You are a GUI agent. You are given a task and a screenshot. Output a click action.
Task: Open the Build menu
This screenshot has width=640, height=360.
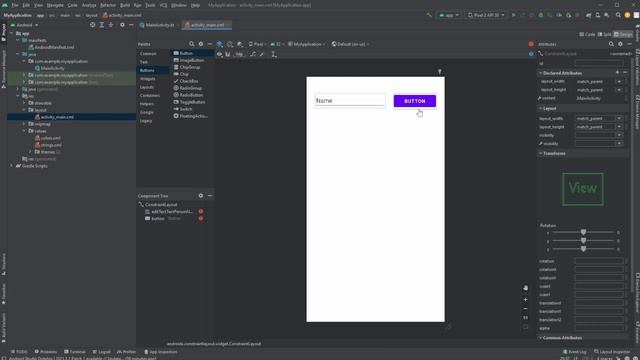[x=125, y=5]
